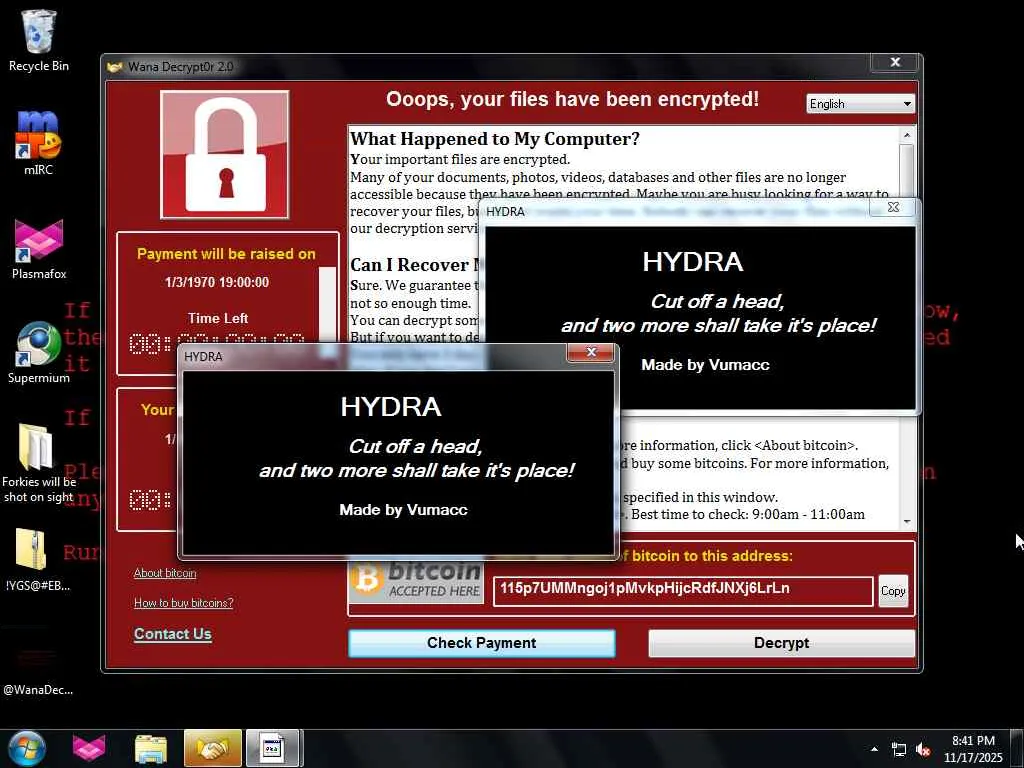Open File Explorer from the taskbar
Viewport: 1024px width, 768px height.
[151, 748]
